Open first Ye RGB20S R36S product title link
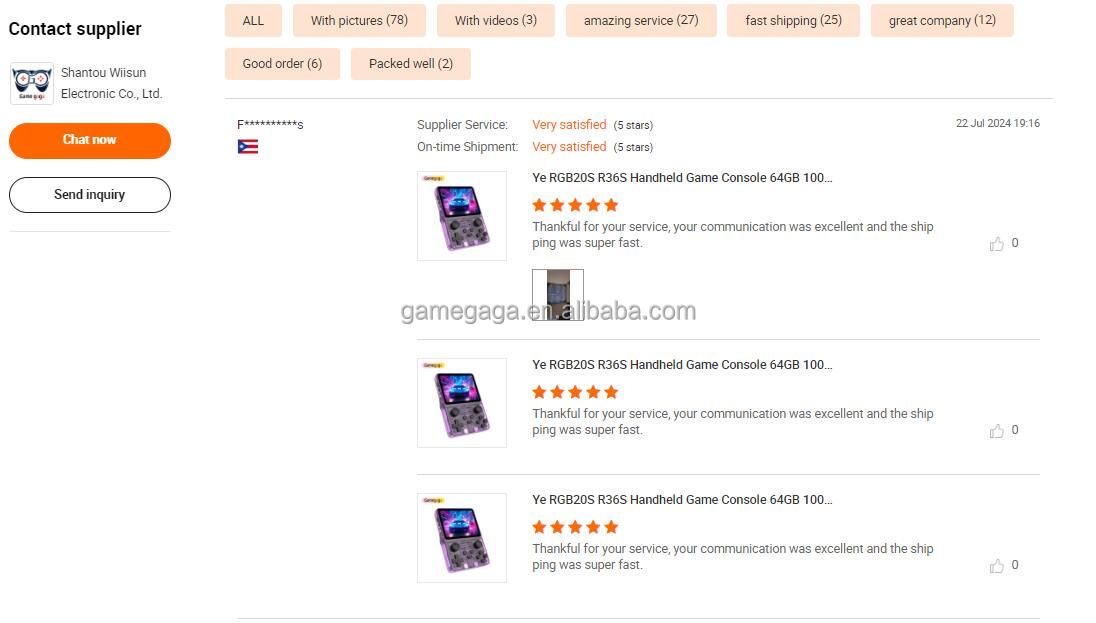This screenshot has width=1096, height=623. [682, 178]
